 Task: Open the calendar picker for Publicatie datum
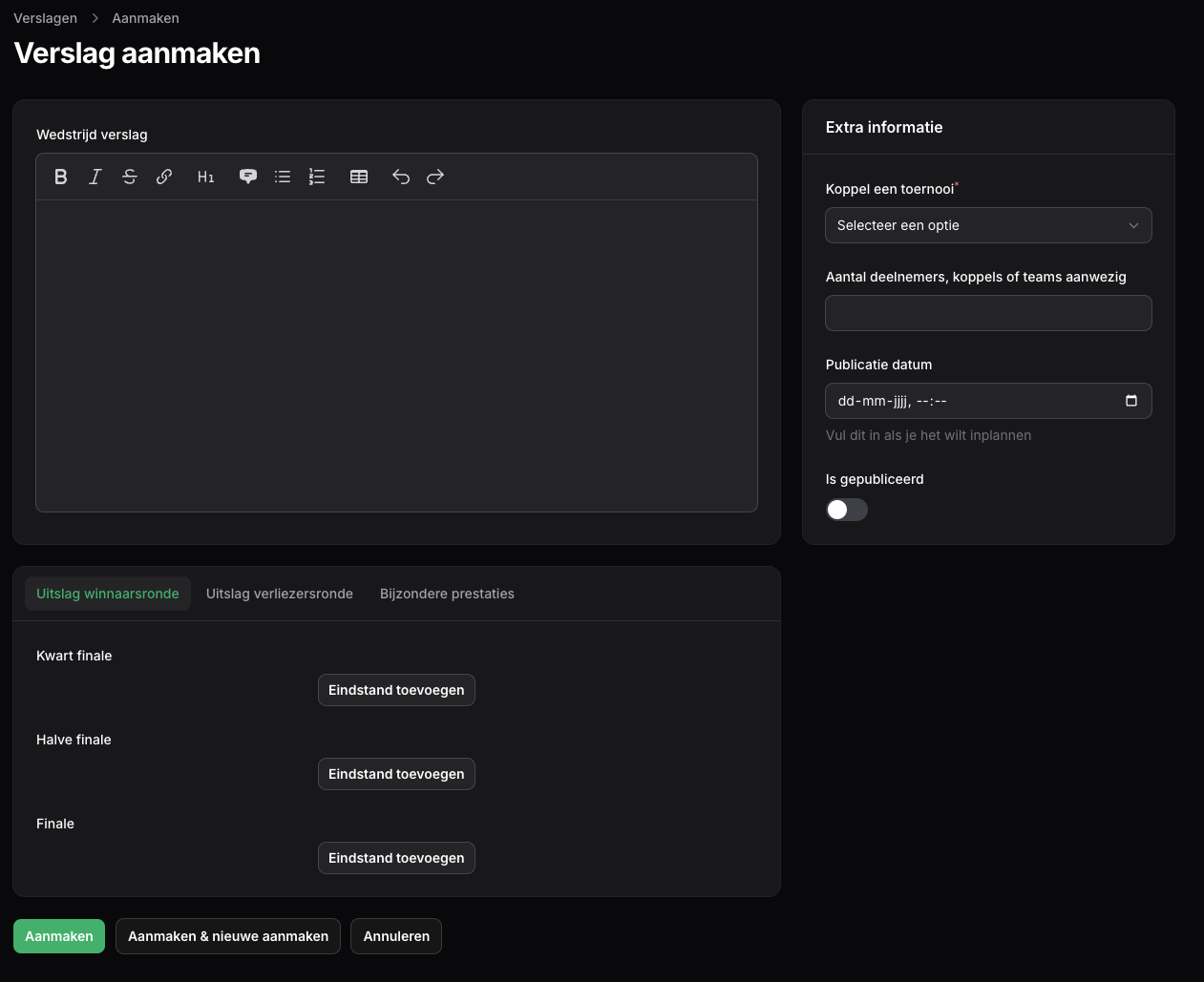pos(1131,401)
